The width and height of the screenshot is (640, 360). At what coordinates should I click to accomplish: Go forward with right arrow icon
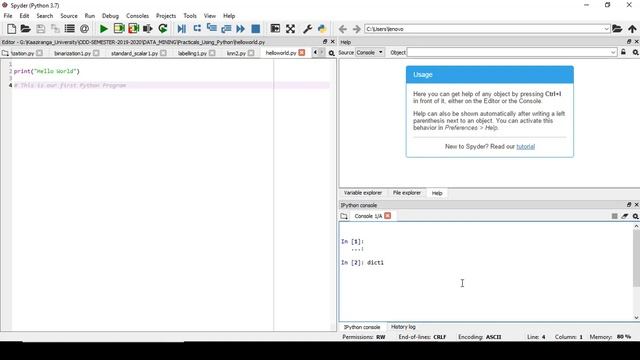click(x=357, y=29)
